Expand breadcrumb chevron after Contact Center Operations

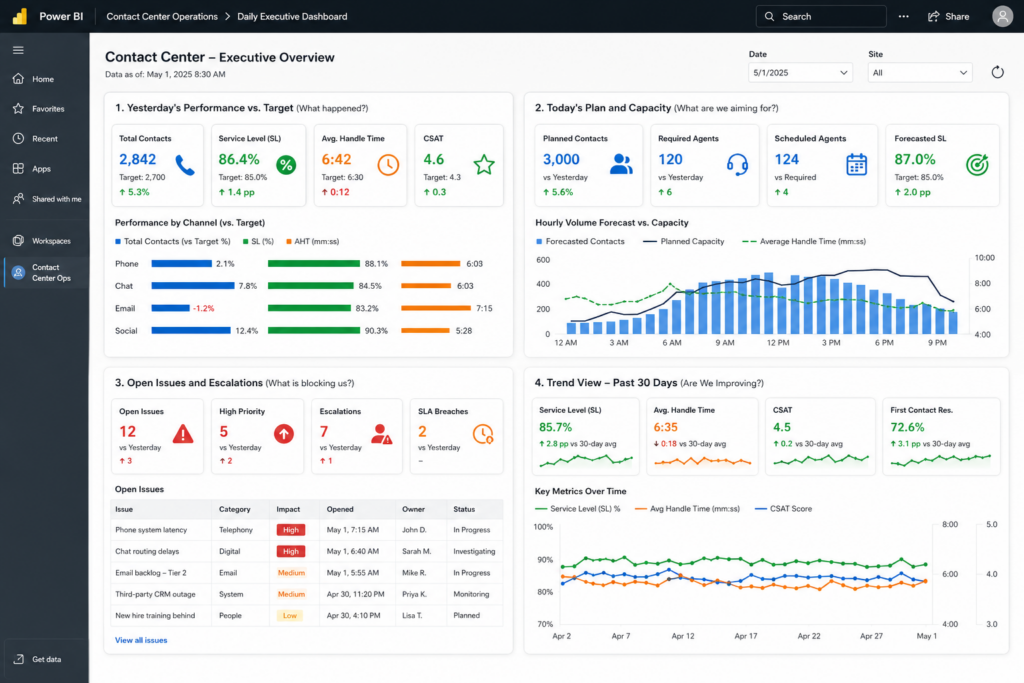pyautogui.click(x=228, y=16)
